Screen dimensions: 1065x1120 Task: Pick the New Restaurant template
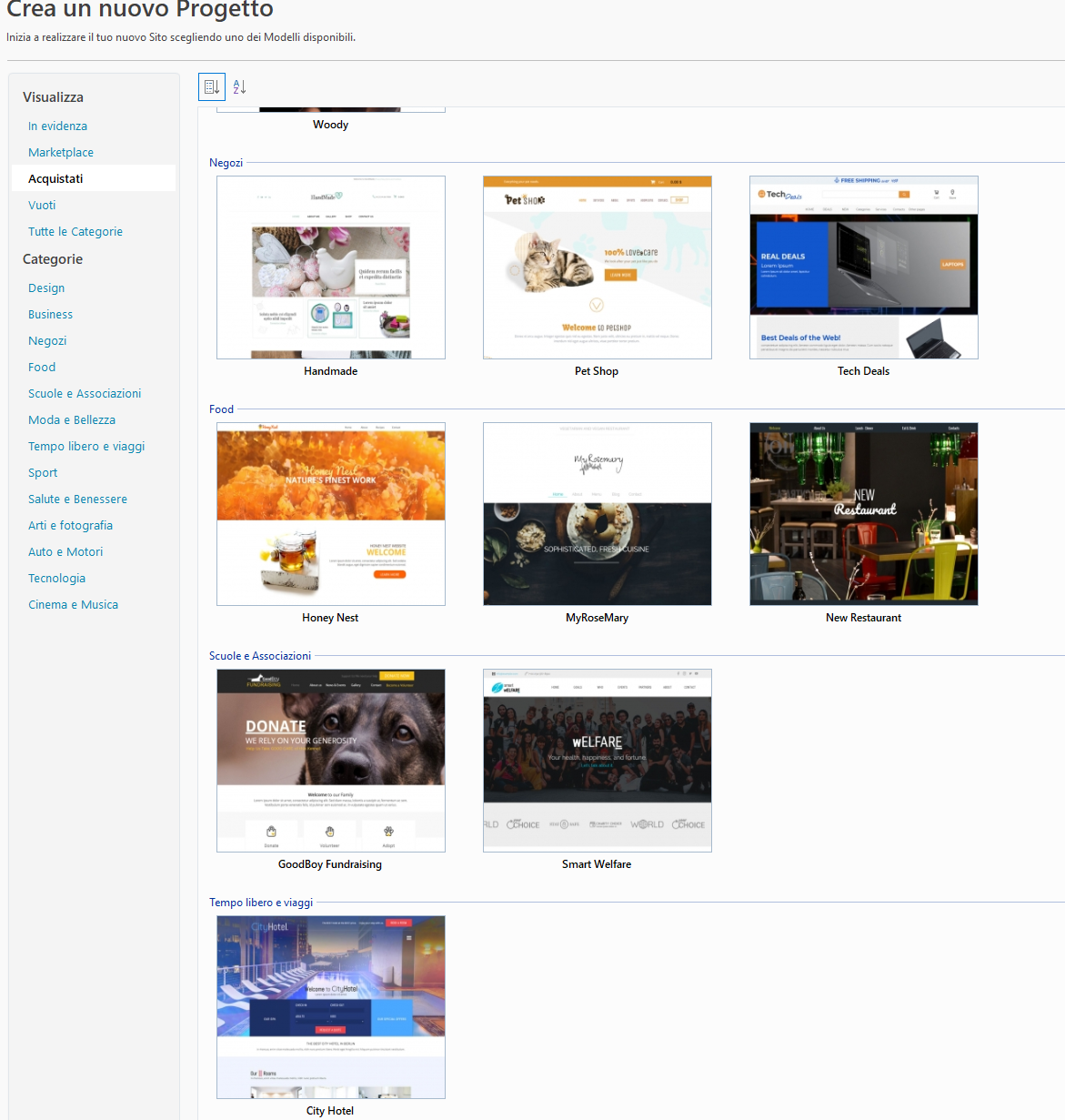coord(863,514)
